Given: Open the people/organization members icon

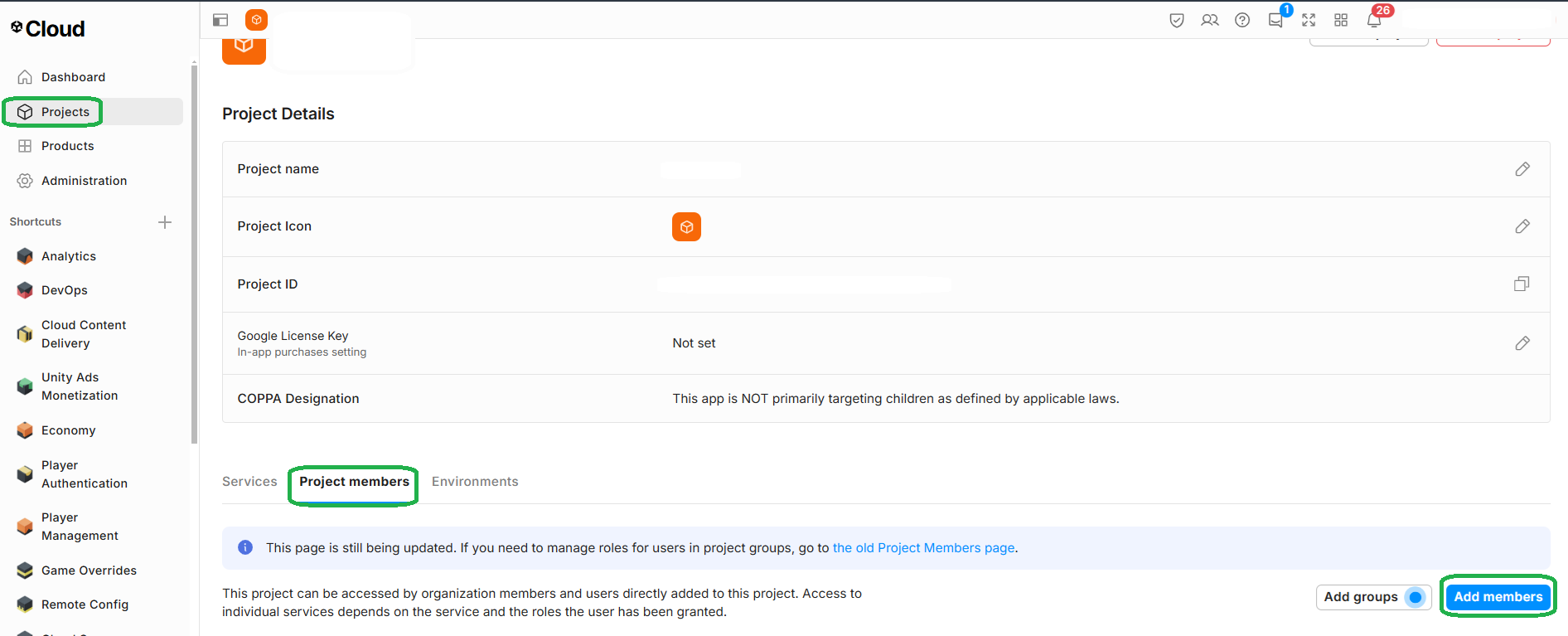Looking at the screenshot, I should pos(1210,20).
